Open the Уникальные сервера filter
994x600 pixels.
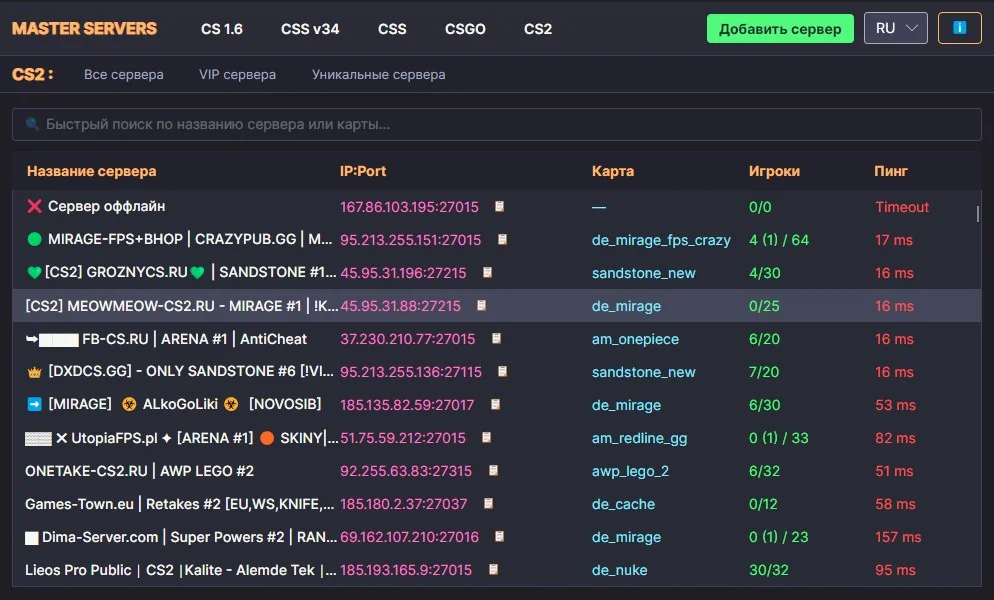[378, 74]
